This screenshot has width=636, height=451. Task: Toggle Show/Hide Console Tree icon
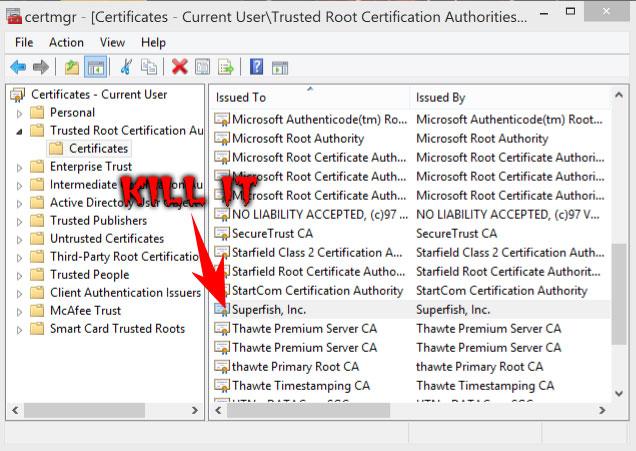tap(96, 67)
